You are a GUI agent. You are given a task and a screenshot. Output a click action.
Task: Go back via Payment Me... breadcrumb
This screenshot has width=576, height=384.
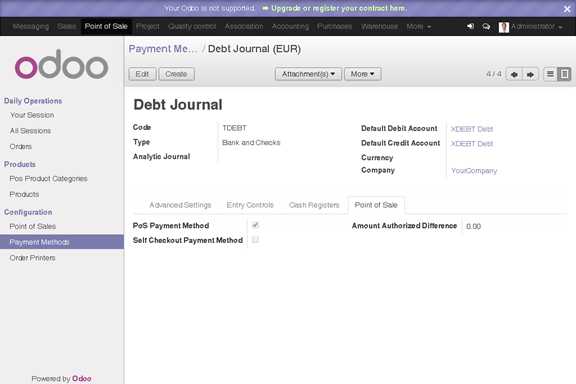pos(162,49)
